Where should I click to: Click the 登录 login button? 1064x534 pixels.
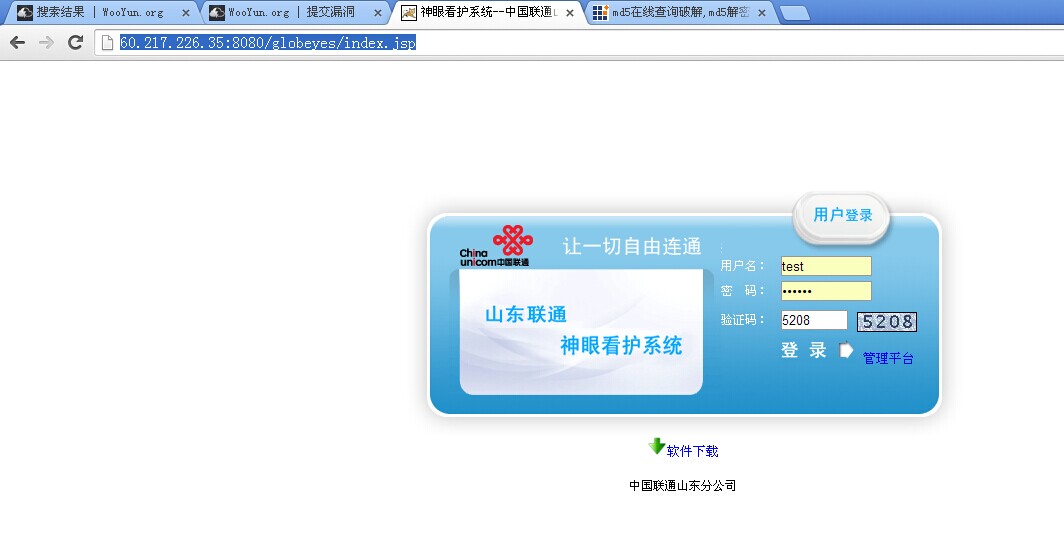[803, 350]
